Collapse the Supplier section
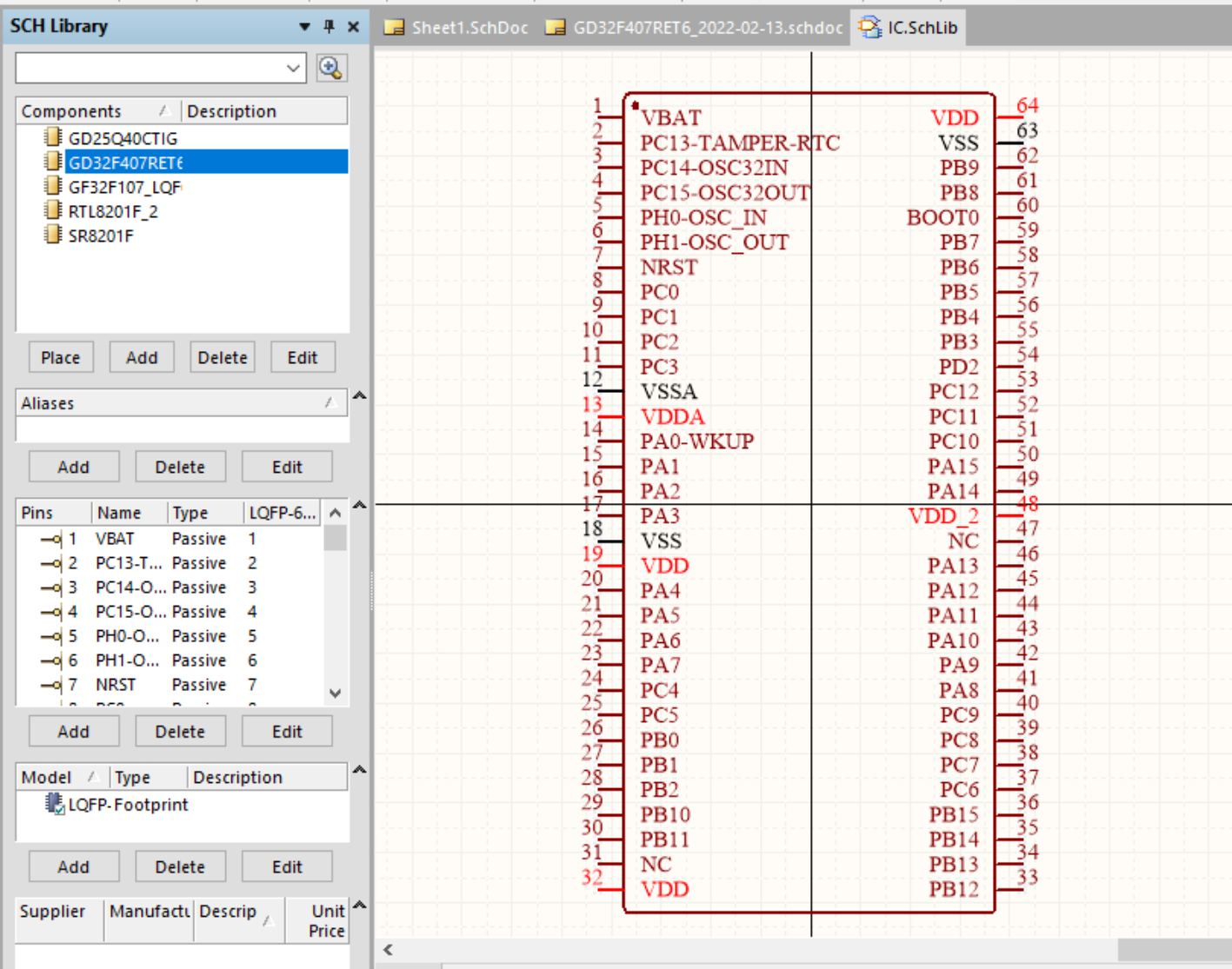 pyautogui.click(x=359, y=905)
